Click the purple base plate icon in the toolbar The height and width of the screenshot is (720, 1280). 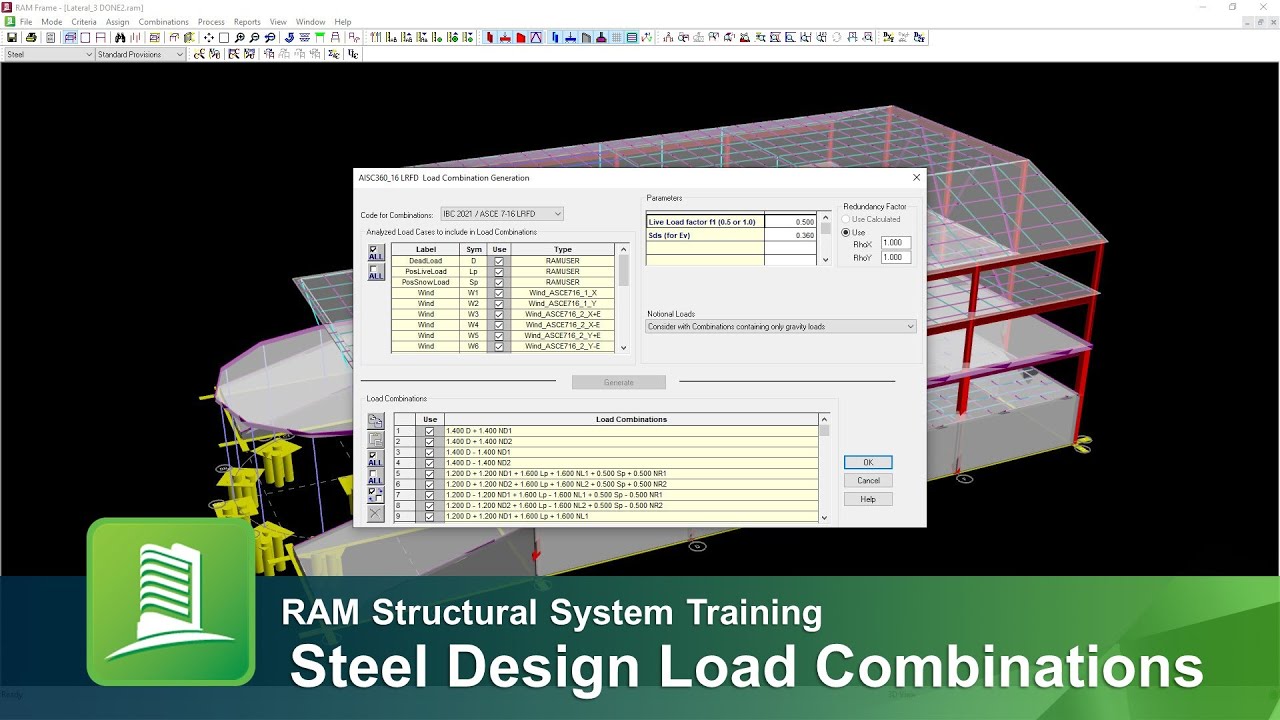(x=601, y=37)
